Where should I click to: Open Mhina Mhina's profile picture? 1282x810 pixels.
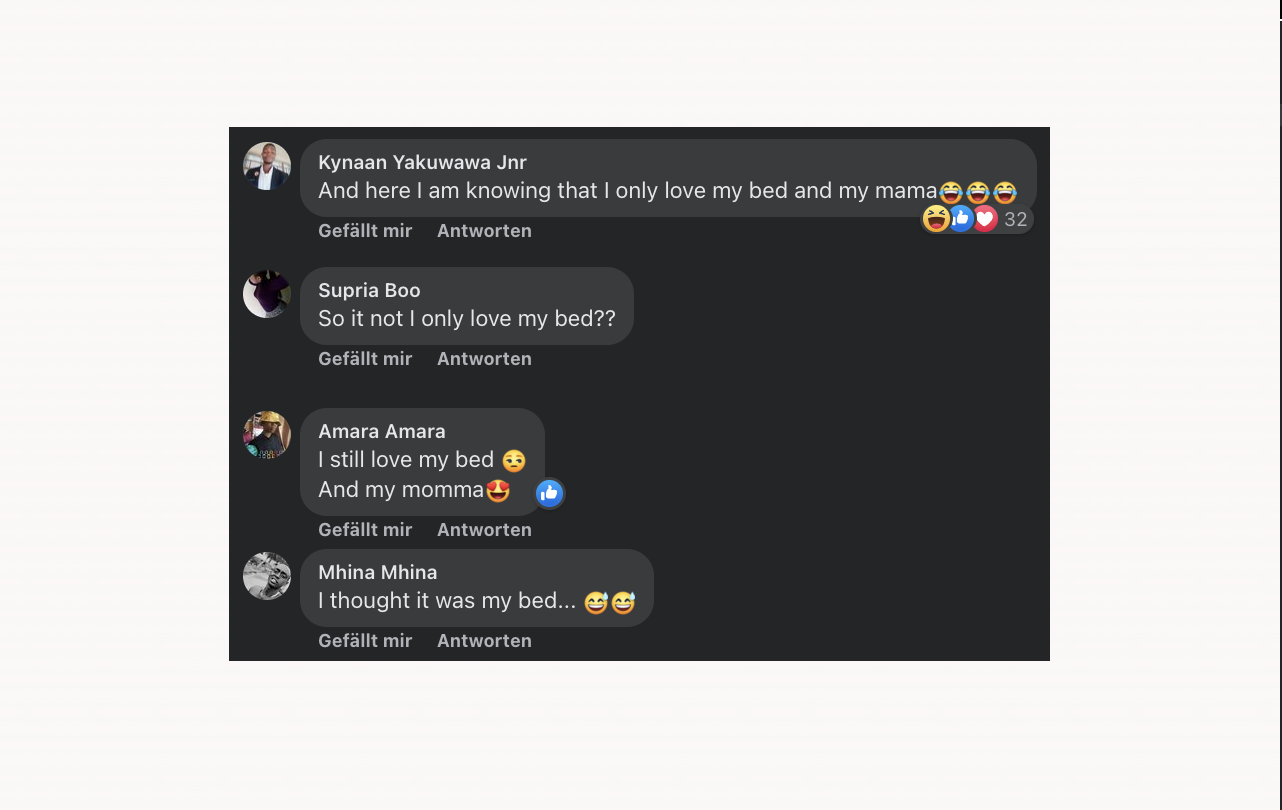267,575
